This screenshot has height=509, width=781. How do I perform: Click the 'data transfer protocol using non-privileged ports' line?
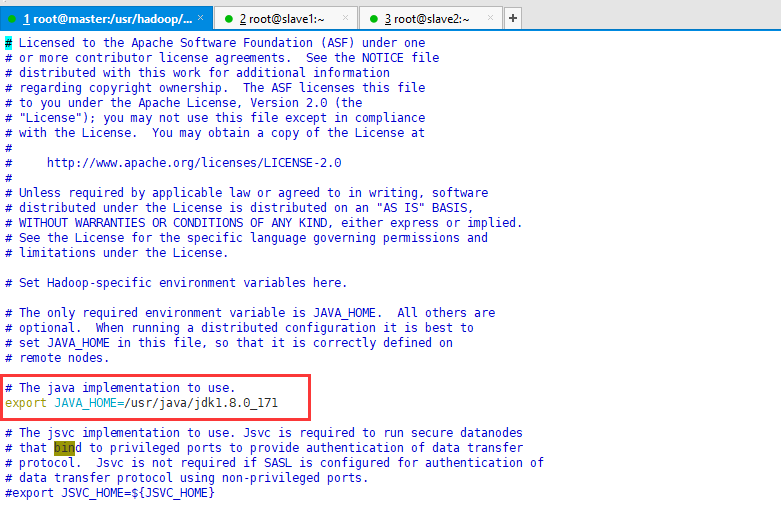coord(187,478)
